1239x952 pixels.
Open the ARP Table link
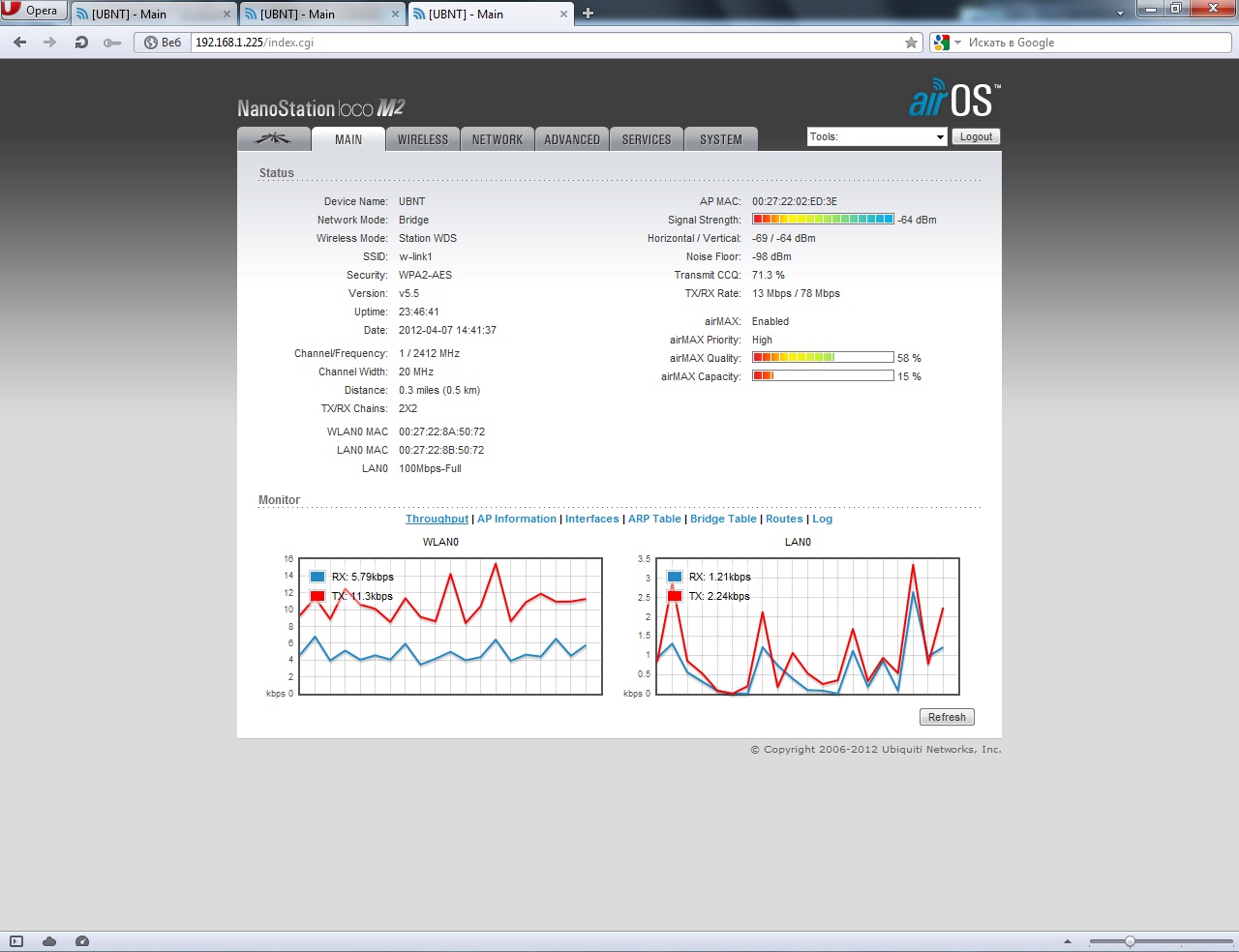click(654, 520)
